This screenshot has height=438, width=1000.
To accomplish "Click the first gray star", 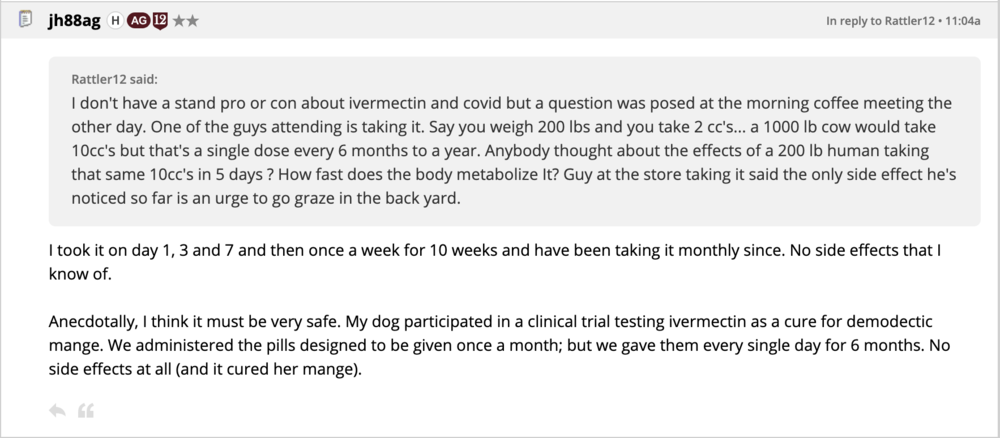I will [178, 21].
